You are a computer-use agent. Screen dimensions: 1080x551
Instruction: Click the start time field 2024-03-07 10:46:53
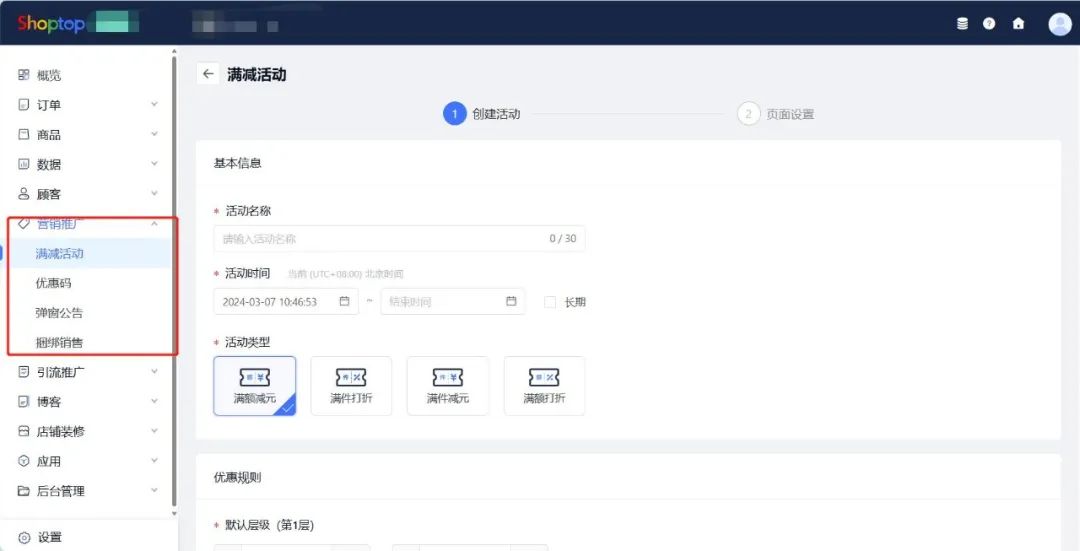coord(286,302)
